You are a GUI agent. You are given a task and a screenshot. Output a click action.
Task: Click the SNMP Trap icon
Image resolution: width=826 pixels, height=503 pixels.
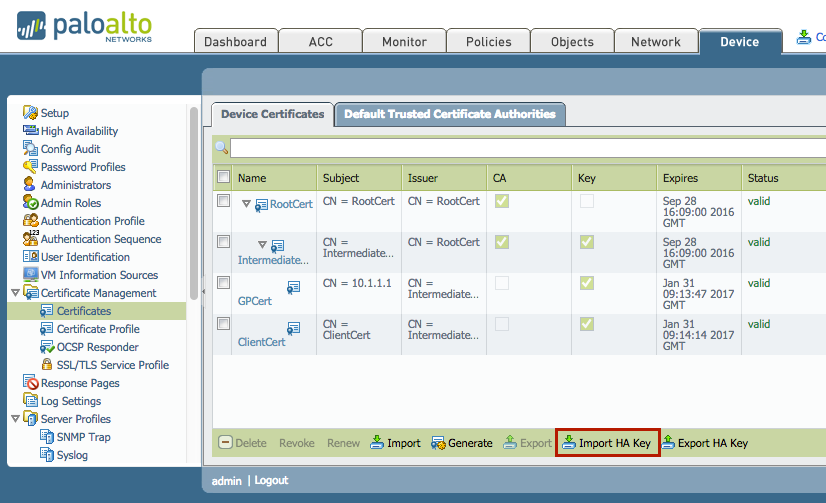click(x=47, y=437)
